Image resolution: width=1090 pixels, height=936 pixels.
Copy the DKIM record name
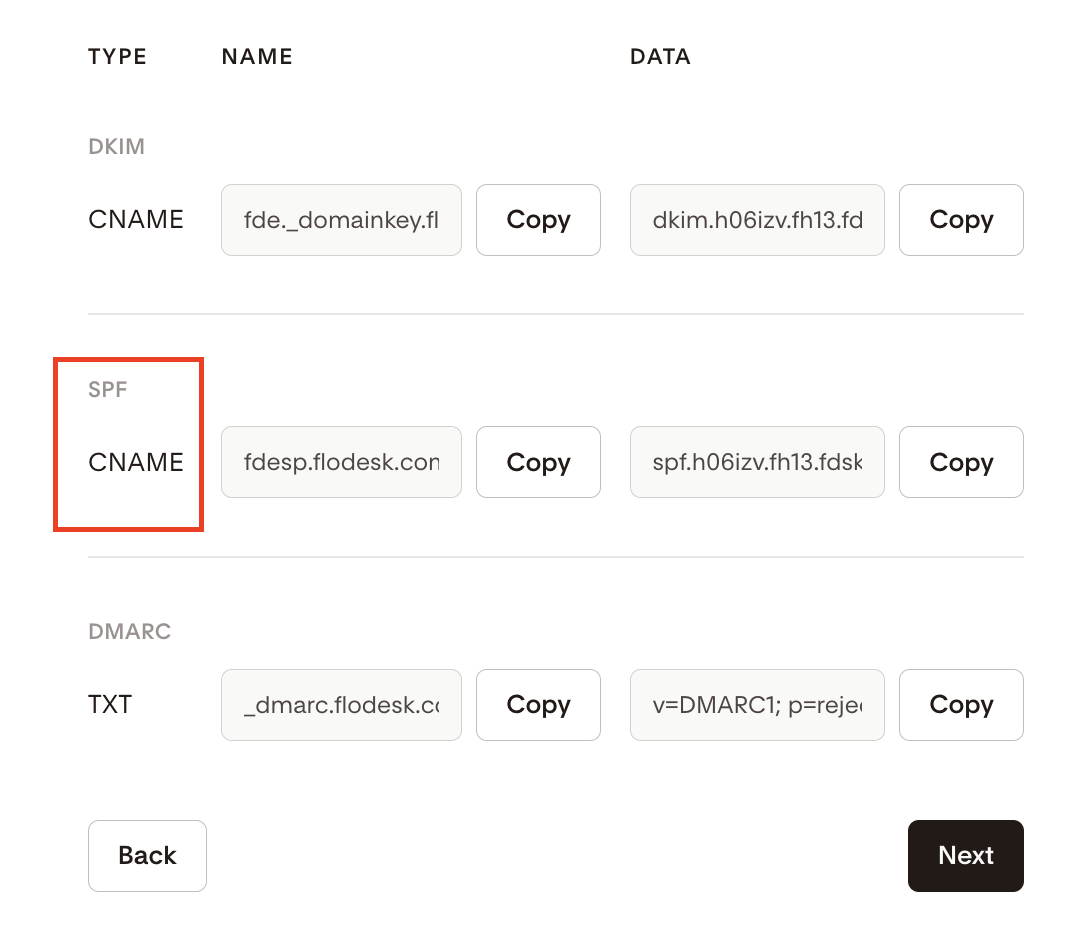tap(538, 220)
